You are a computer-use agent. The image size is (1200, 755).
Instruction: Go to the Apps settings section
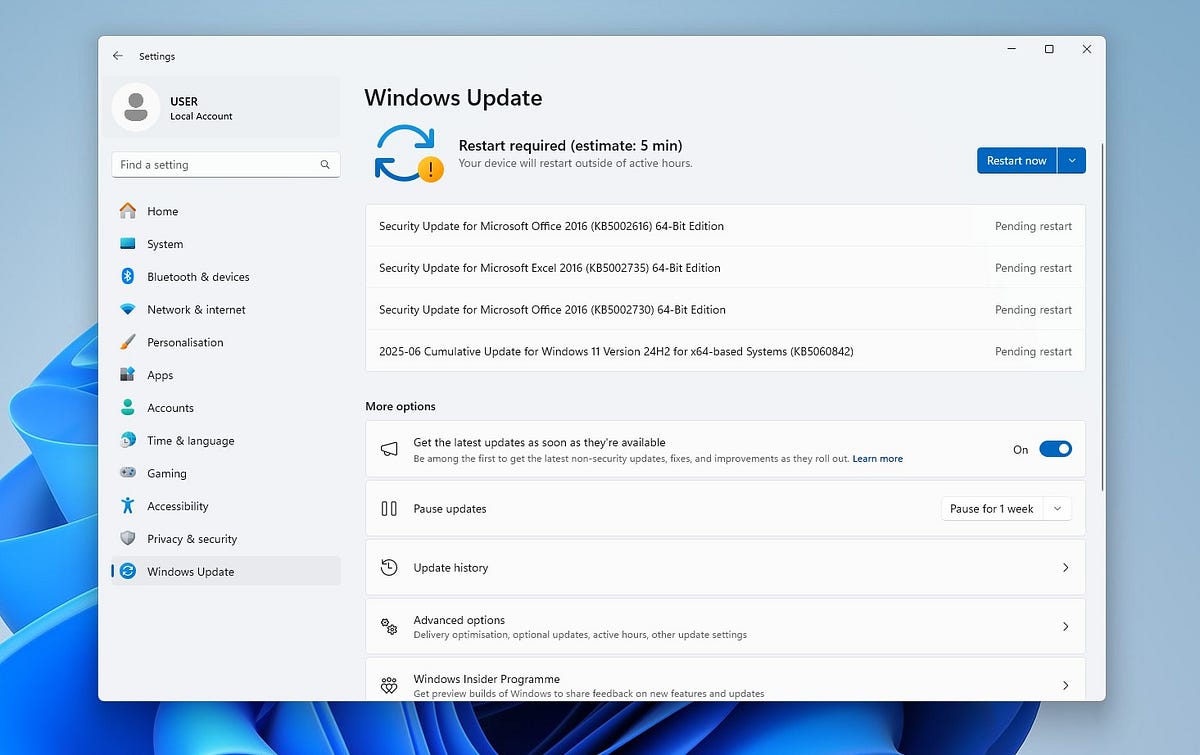click(x=160, y=375)
